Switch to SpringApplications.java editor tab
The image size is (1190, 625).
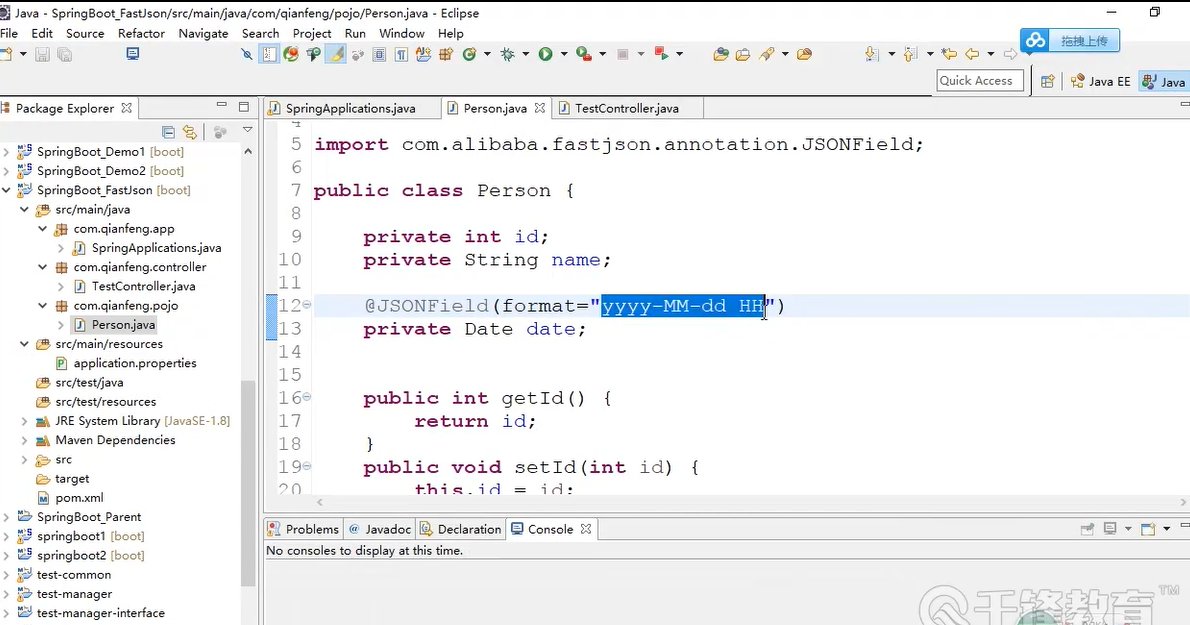(x=351, y=108)
